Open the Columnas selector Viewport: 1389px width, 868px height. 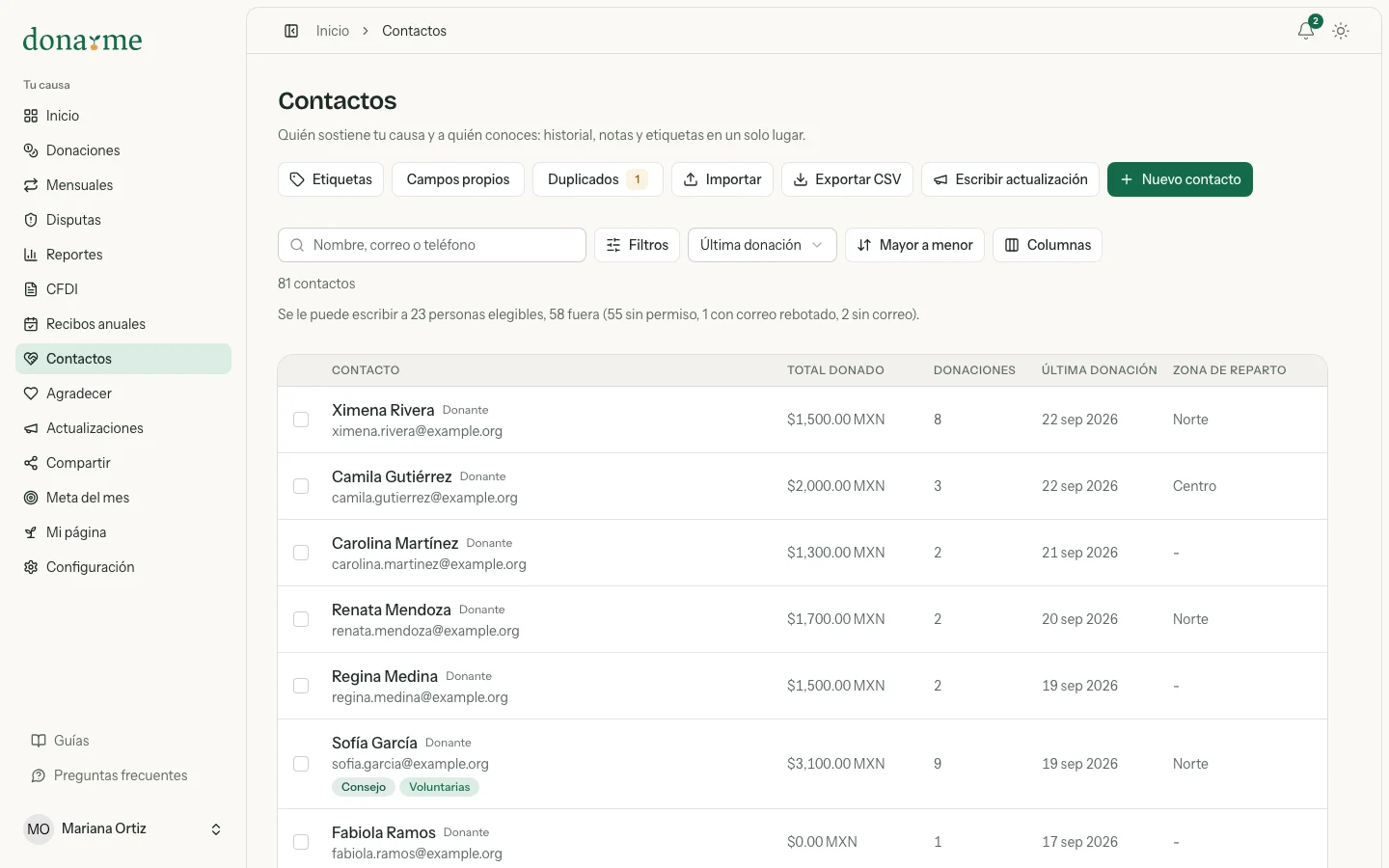[x=1048, y=245]
